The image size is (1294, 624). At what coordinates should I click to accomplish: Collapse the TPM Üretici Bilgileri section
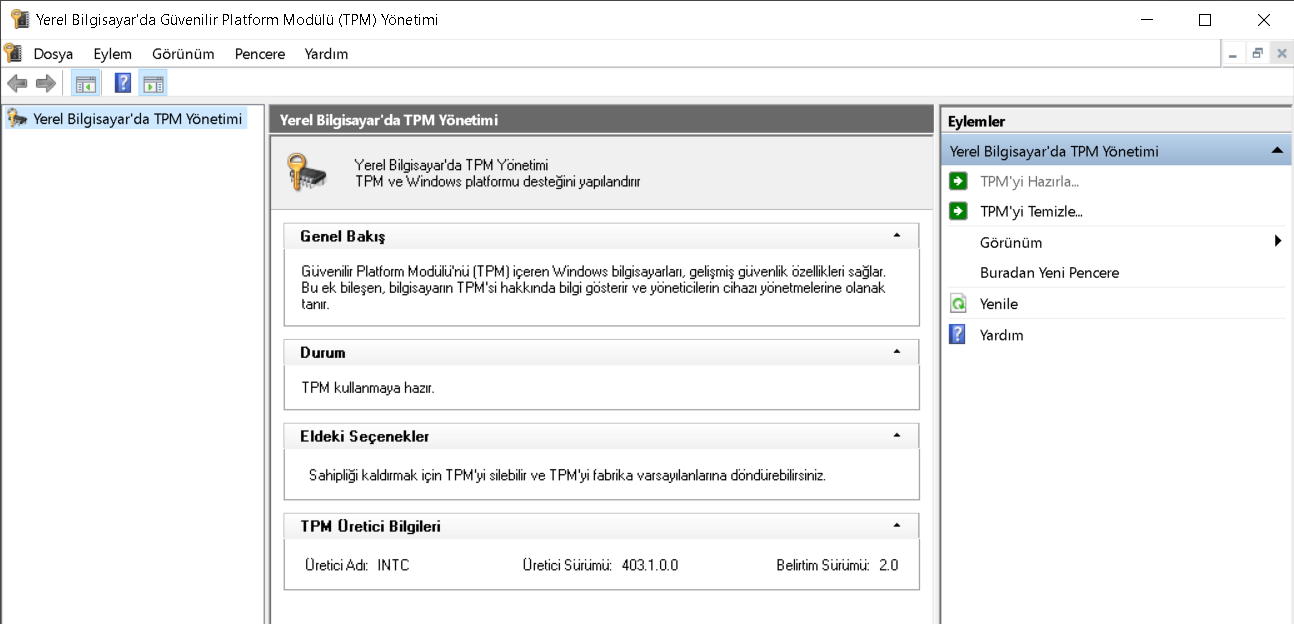point(897,525)
